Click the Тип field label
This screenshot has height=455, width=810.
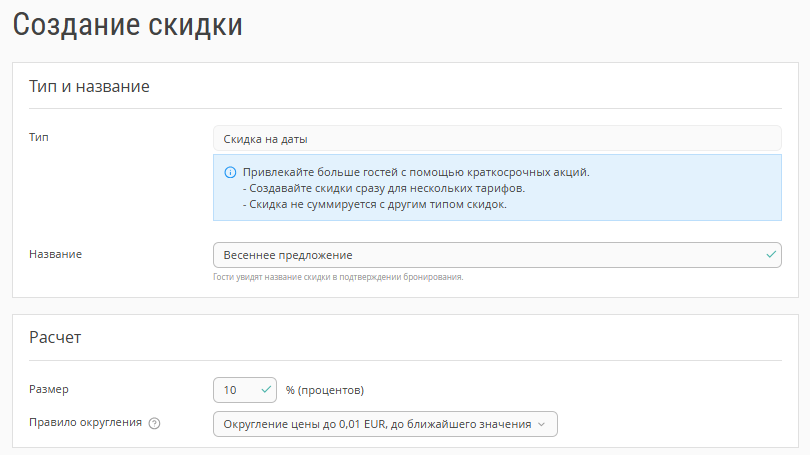pos(39,137)
